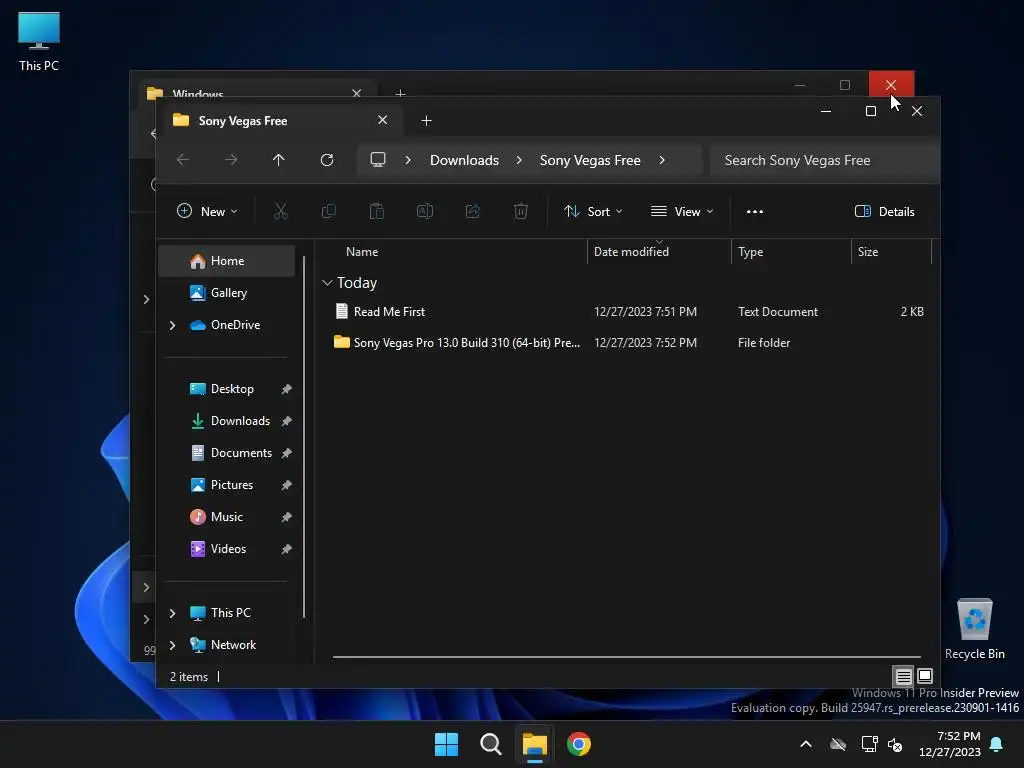Refresh the current folder
This screenshot has width=1024, height=768.
(x=327, y=160)
